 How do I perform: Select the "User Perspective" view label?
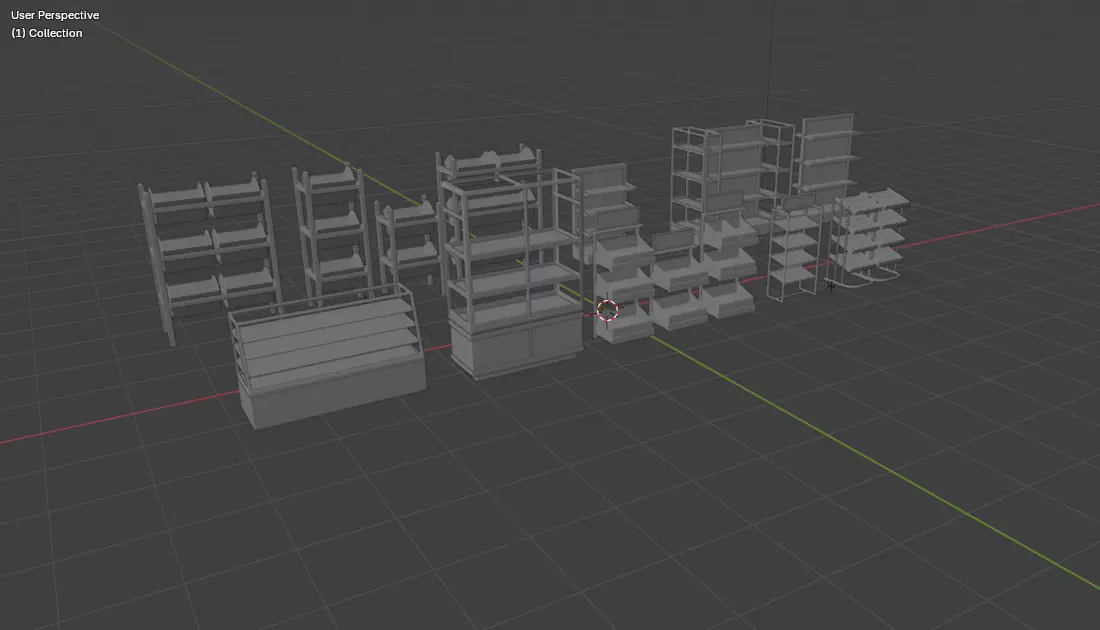[x=55, y=15]
